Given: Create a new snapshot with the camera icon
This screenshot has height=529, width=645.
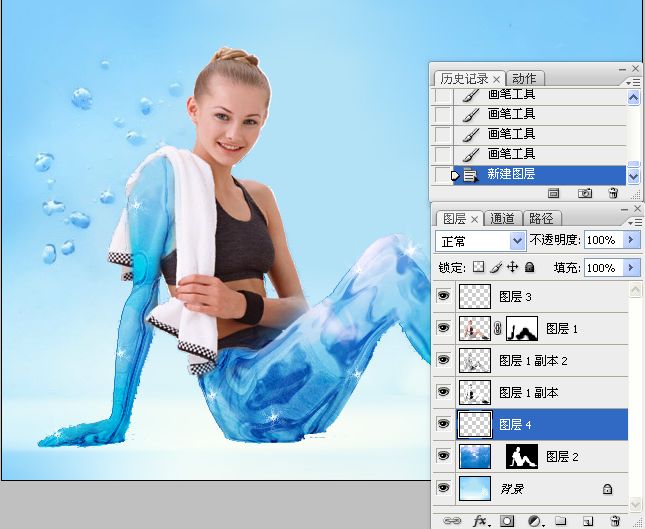Looking at the screenshot, I should pyautogui.click(x=585, y=192).
